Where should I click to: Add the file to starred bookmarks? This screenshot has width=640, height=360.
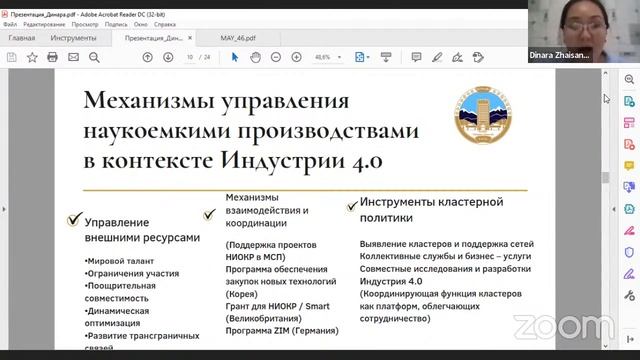(32, 57)
